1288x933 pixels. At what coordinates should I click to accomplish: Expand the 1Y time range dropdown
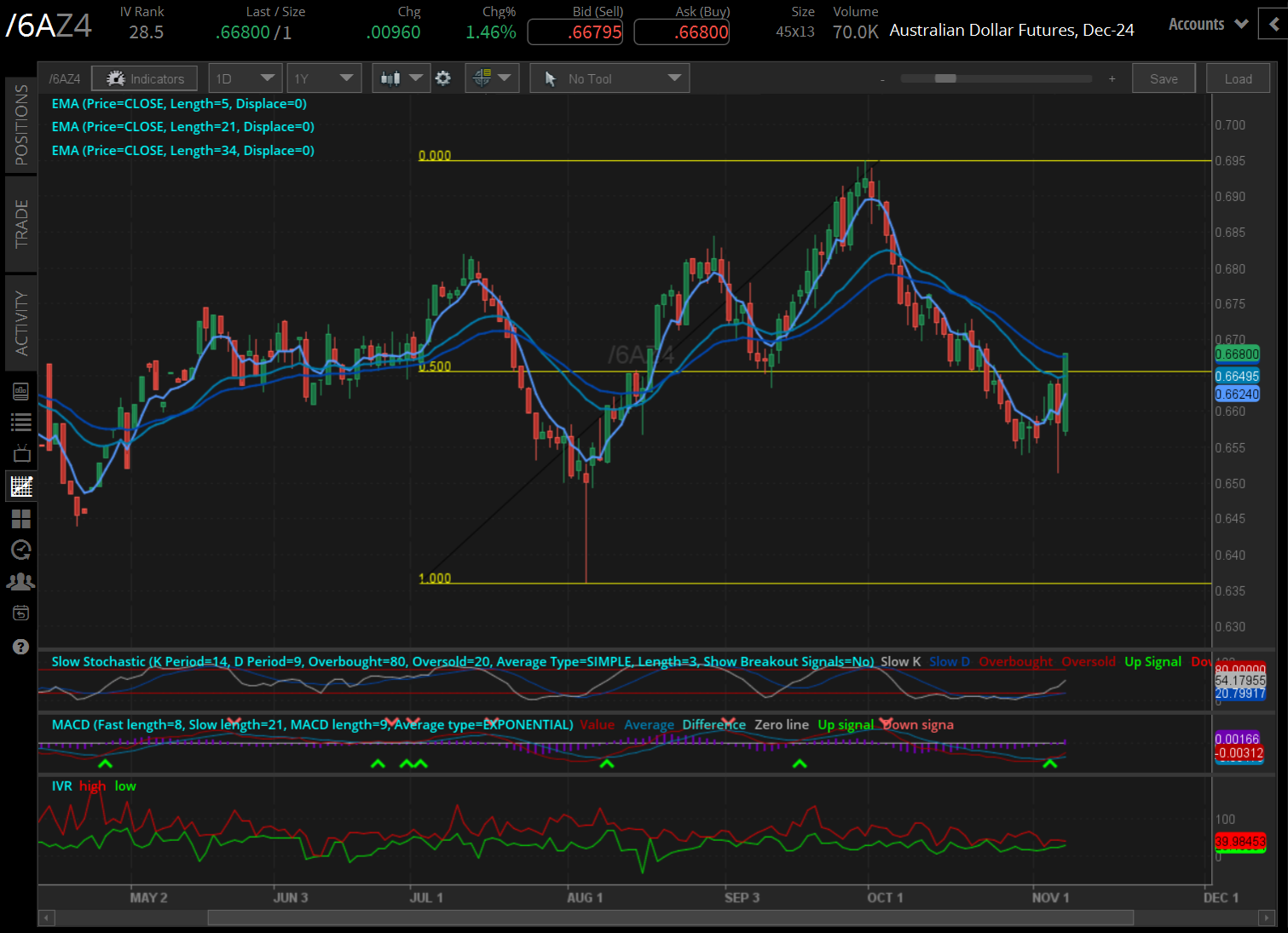323,78
